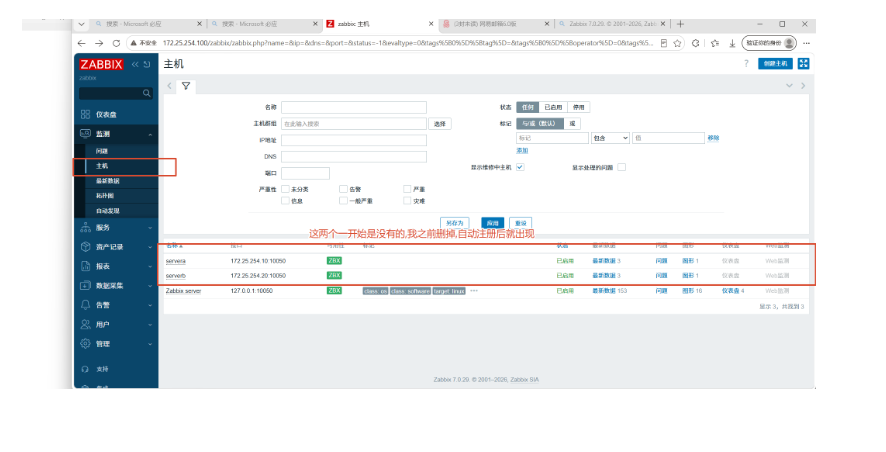
Task: Select the 已启用 status option
Action: click(x=553, y=107)
